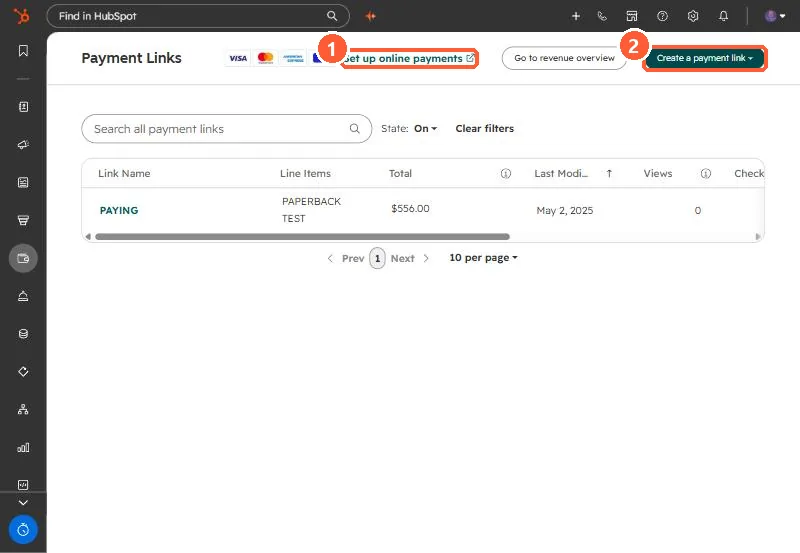800x553 pixels.
Task: Click the TEST line item text
Action: pos(293,218)
